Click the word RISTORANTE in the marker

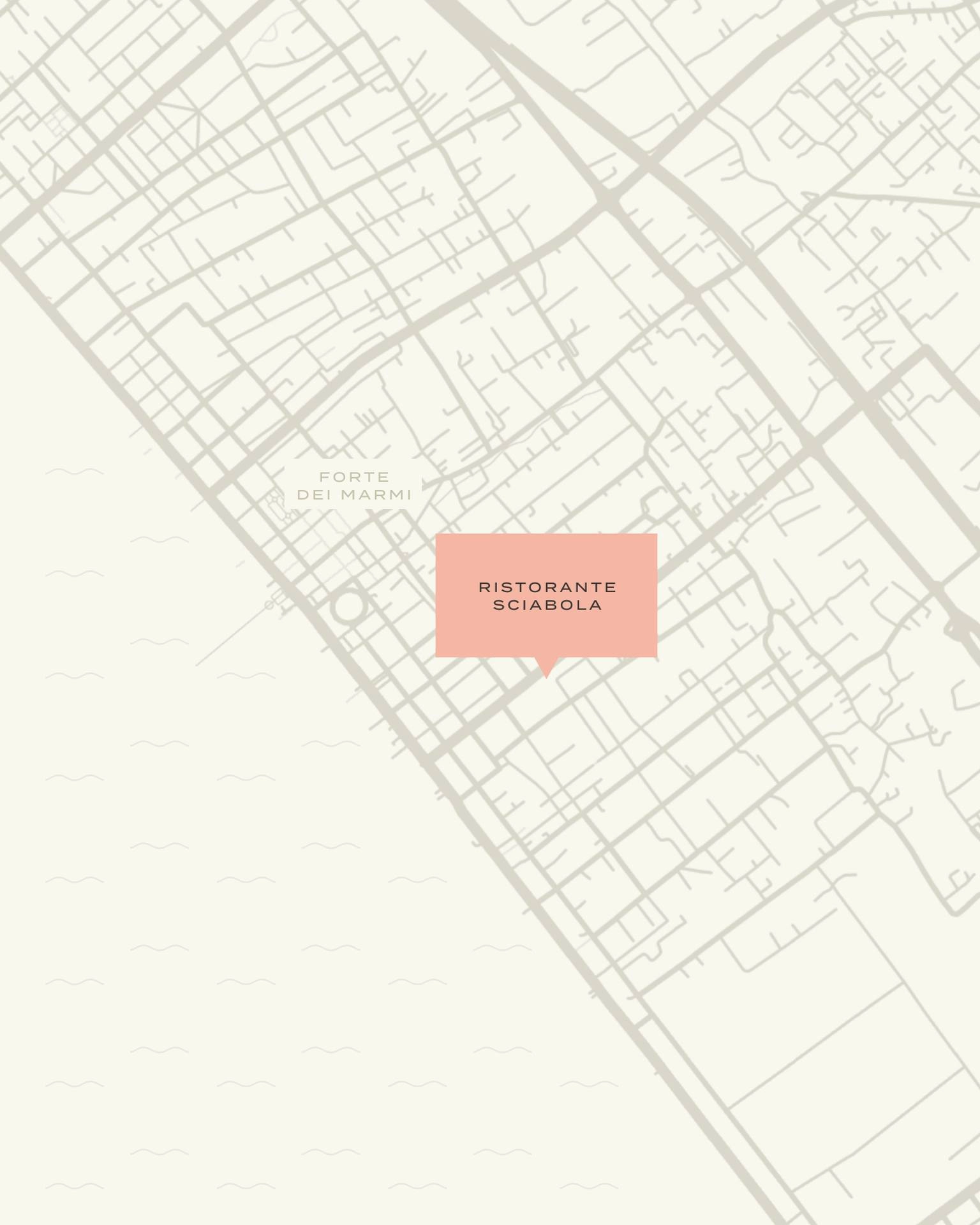pyautogui.click(x=547, y=587)
